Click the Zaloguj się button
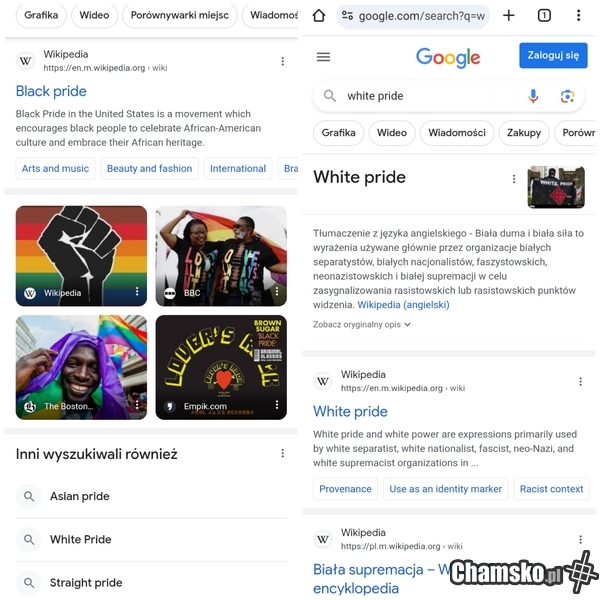The height and width of the screenshot is (600, 600). [553, 55]
